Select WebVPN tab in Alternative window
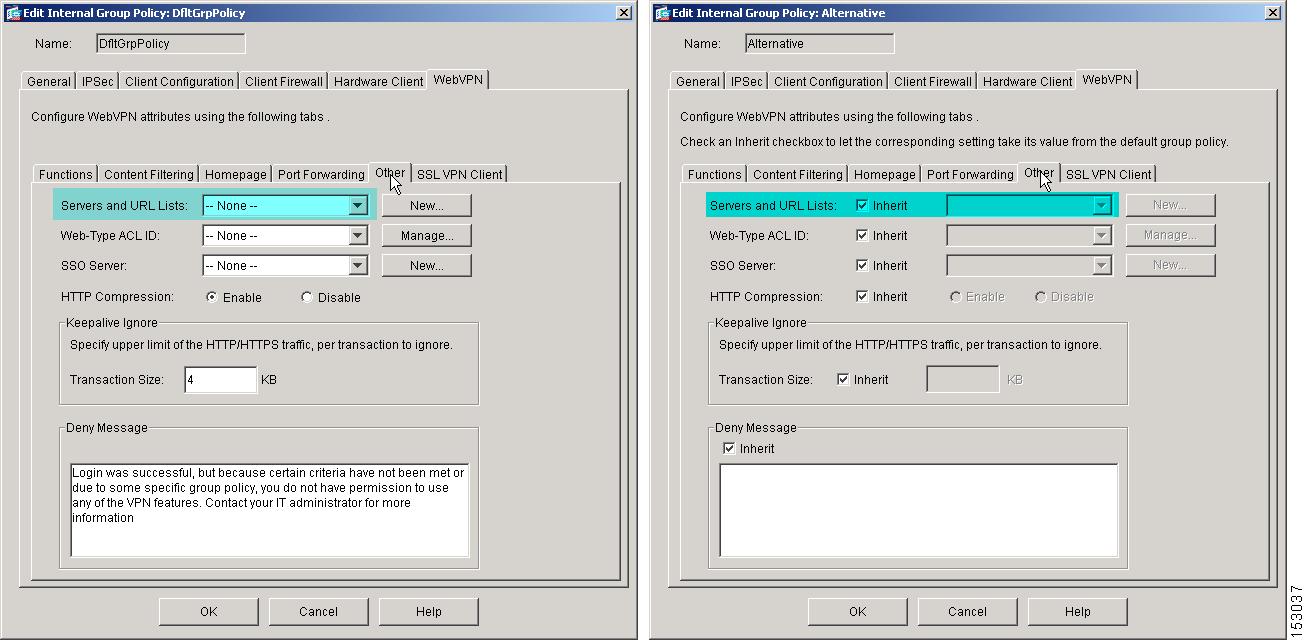Viewport: 1305px width, 640px height. (1107, 79)
